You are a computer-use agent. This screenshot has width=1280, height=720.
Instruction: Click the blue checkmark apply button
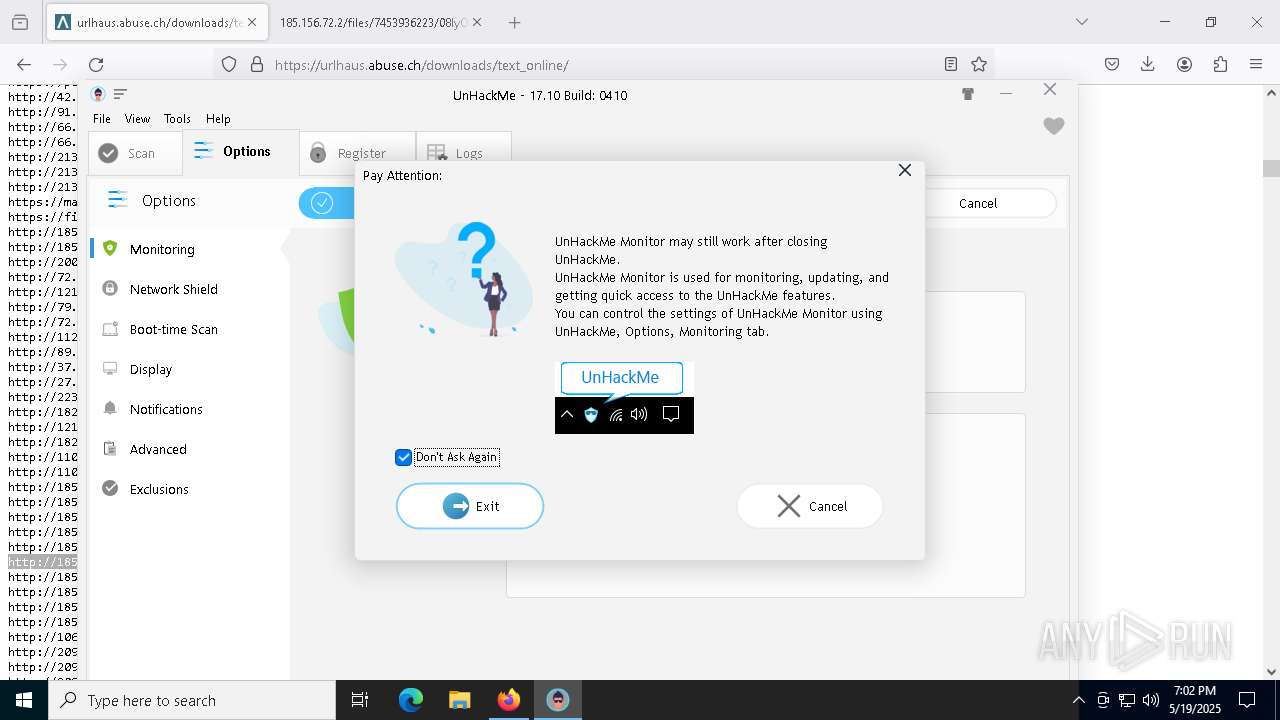[322, 203]
